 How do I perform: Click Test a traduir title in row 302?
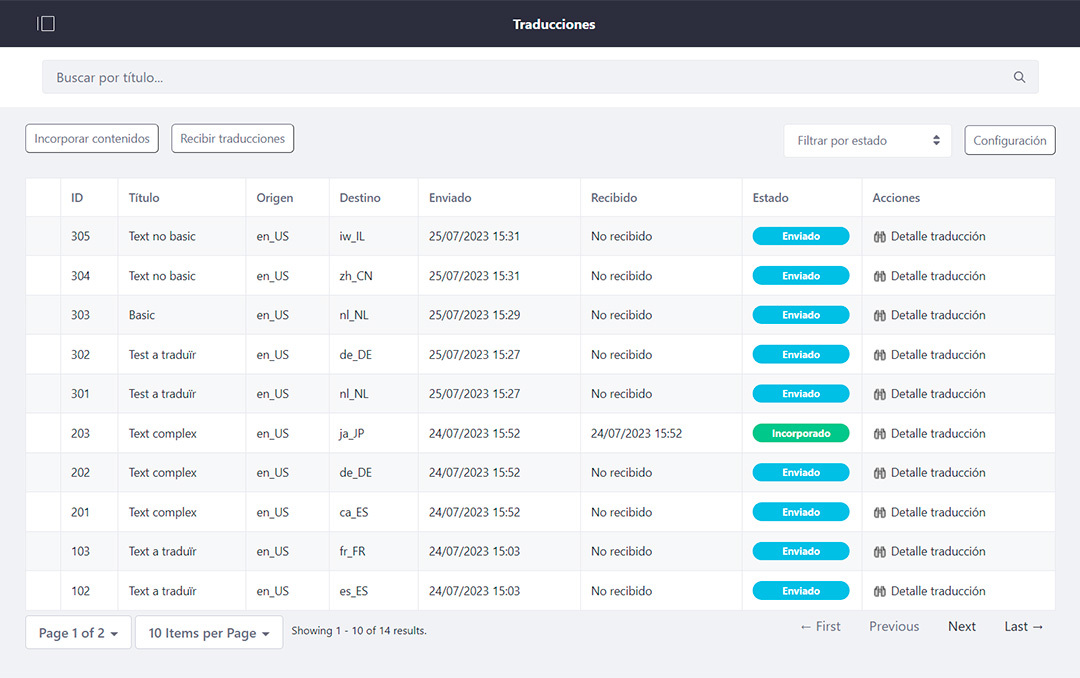tap(163, 355)
